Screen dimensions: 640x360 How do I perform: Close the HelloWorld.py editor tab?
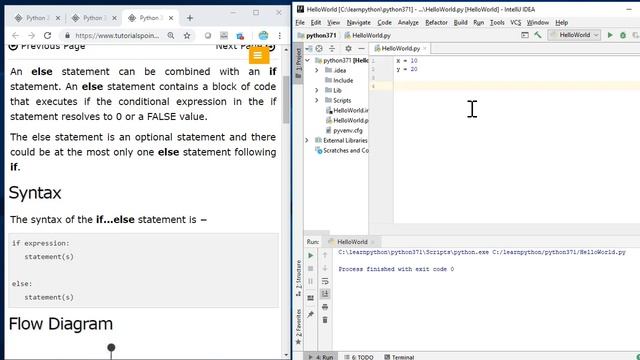[x=424, y=48]
